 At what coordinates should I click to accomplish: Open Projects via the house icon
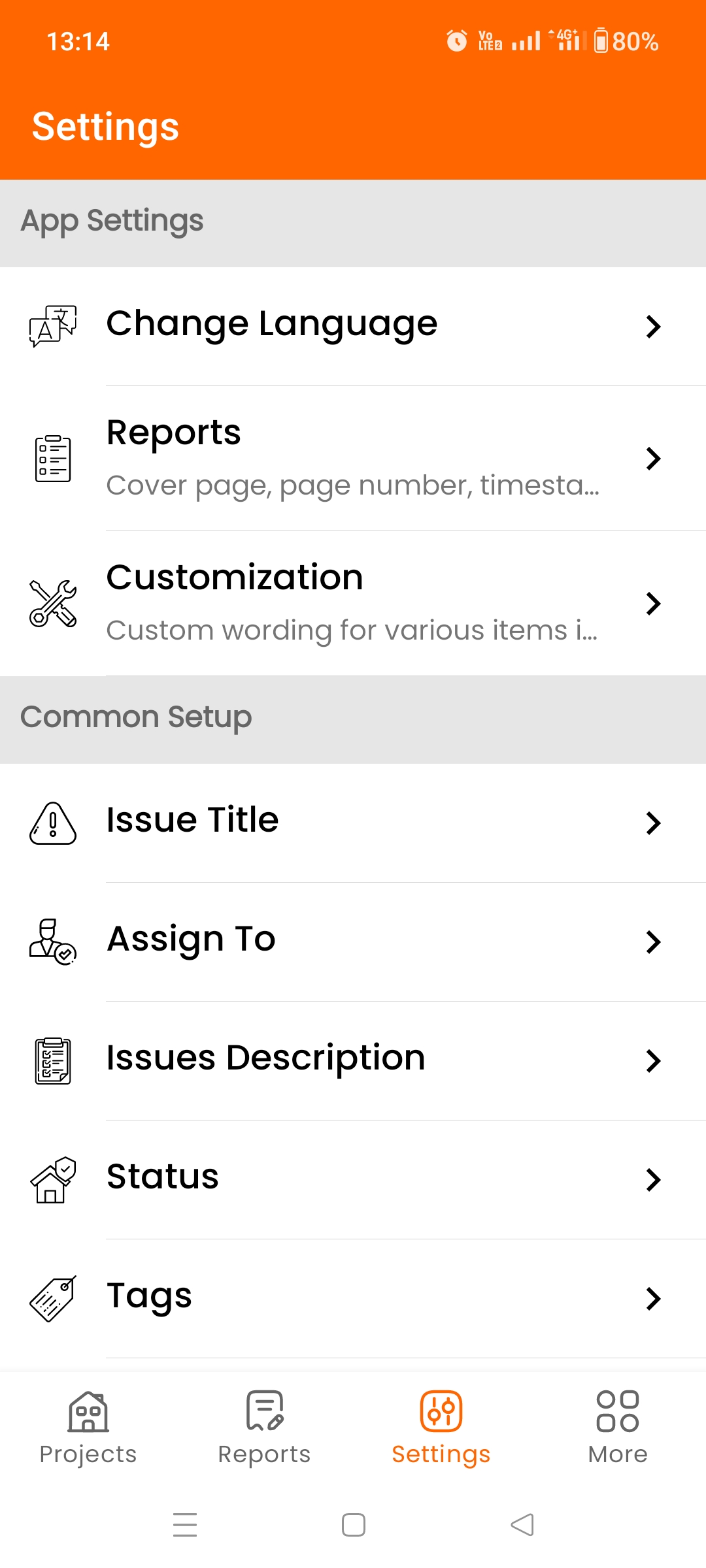pos(88,1416)
